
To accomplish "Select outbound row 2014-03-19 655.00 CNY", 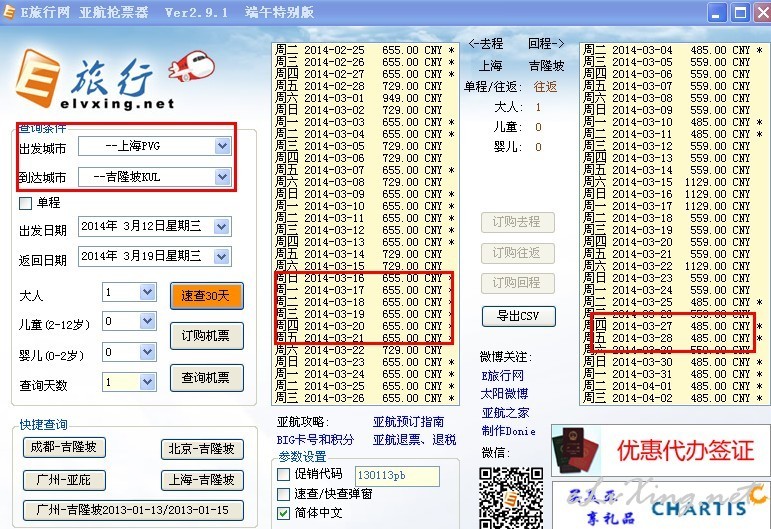I will pos(365,314).
